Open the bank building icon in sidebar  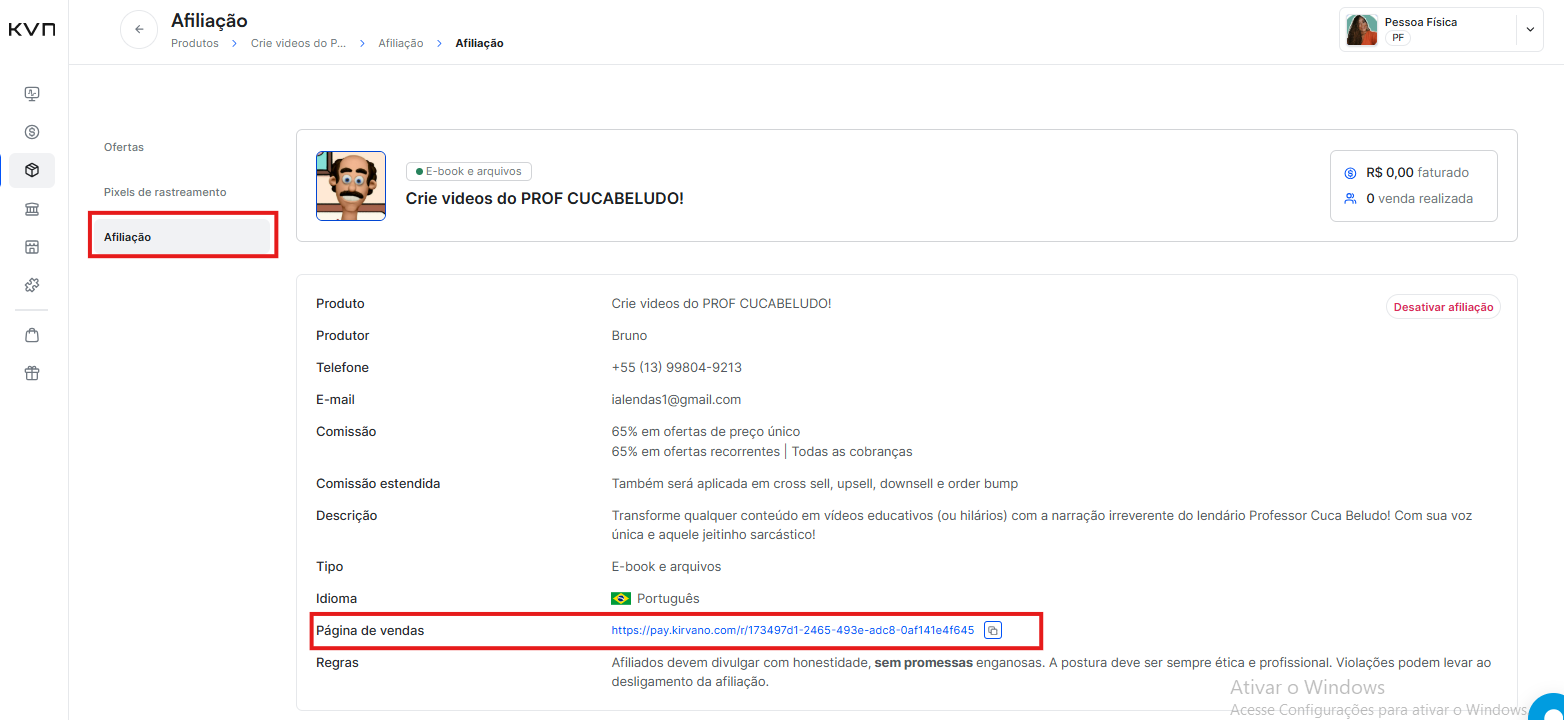[x=32, y=209]
